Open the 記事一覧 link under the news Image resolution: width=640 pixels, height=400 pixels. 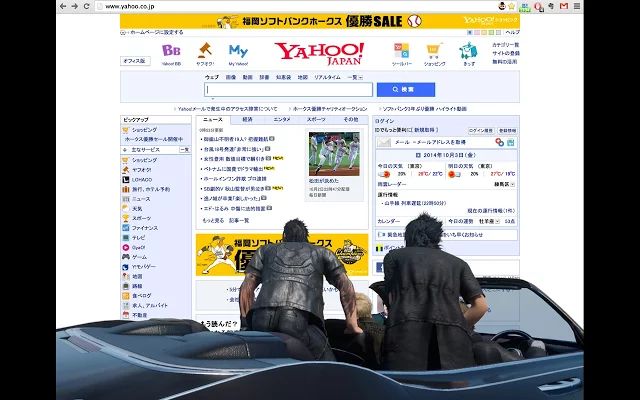pyautogui.click(x=239, y=220)
